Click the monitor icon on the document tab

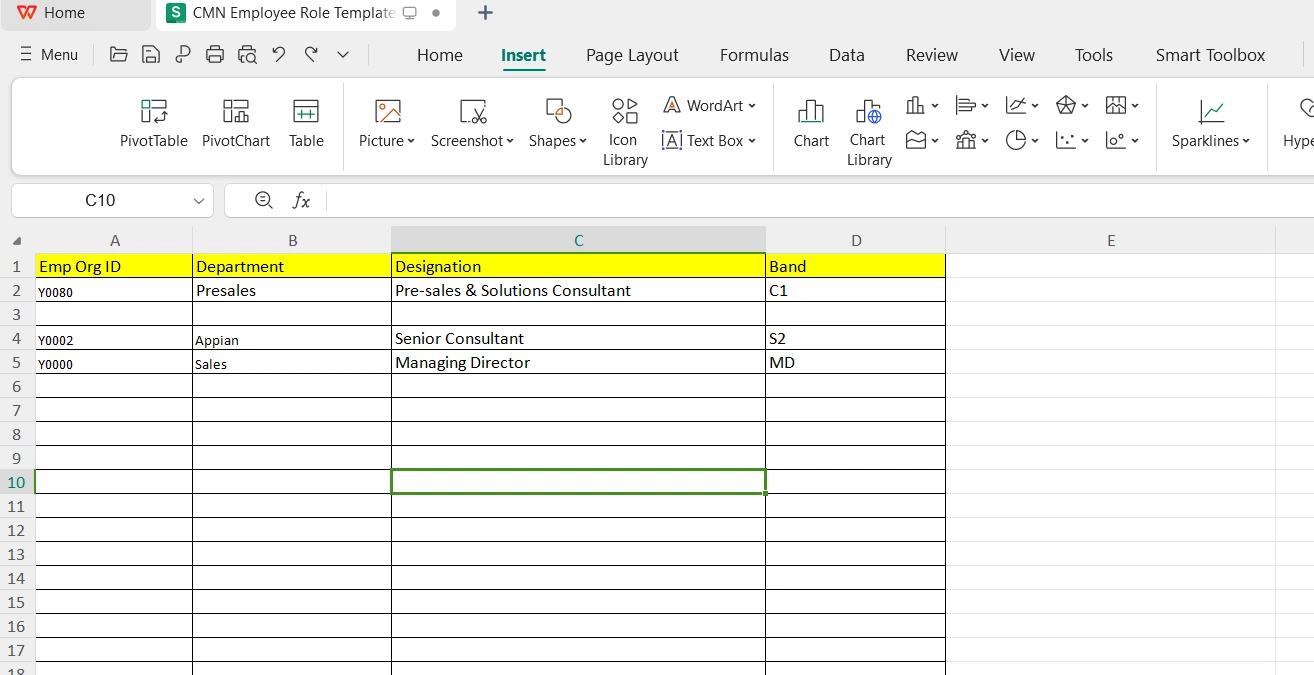click(x=409, y=13)
